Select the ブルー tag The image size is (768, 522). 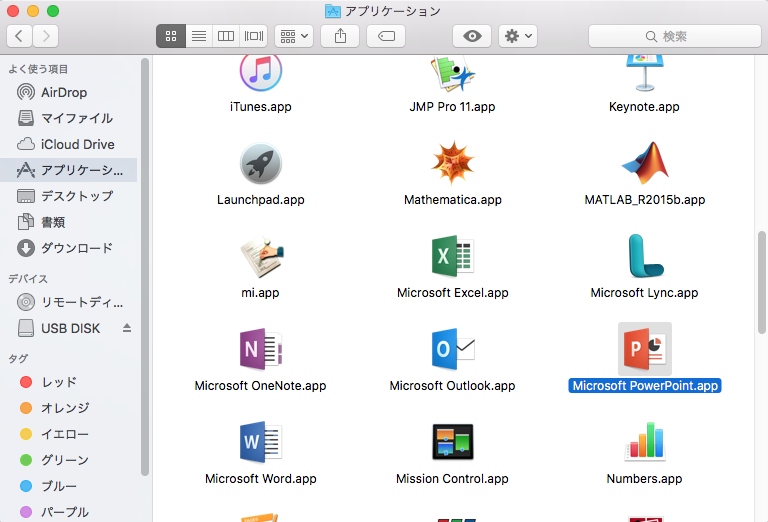tap(69, 486)
